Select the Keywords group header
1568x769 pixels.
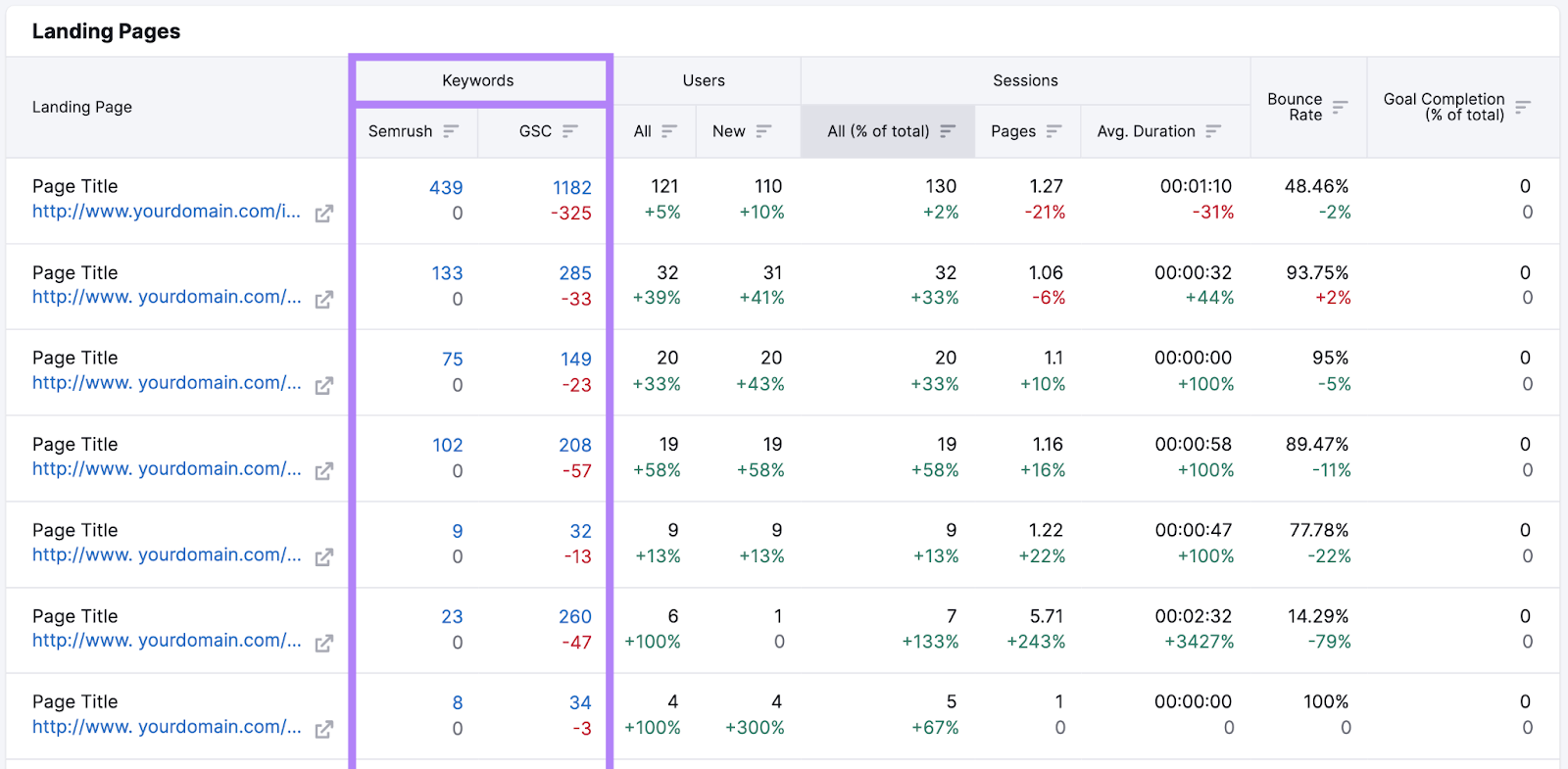[x=477, y=80]
